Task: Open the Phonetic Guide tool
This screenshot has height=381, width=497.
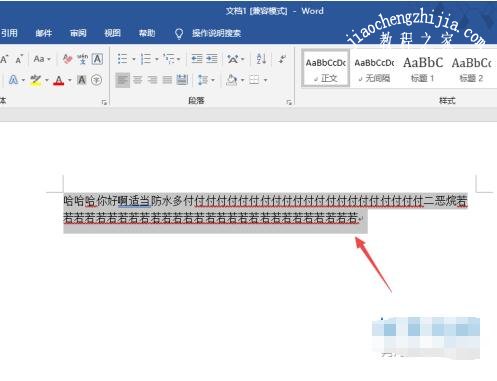Action: (82, 59)
